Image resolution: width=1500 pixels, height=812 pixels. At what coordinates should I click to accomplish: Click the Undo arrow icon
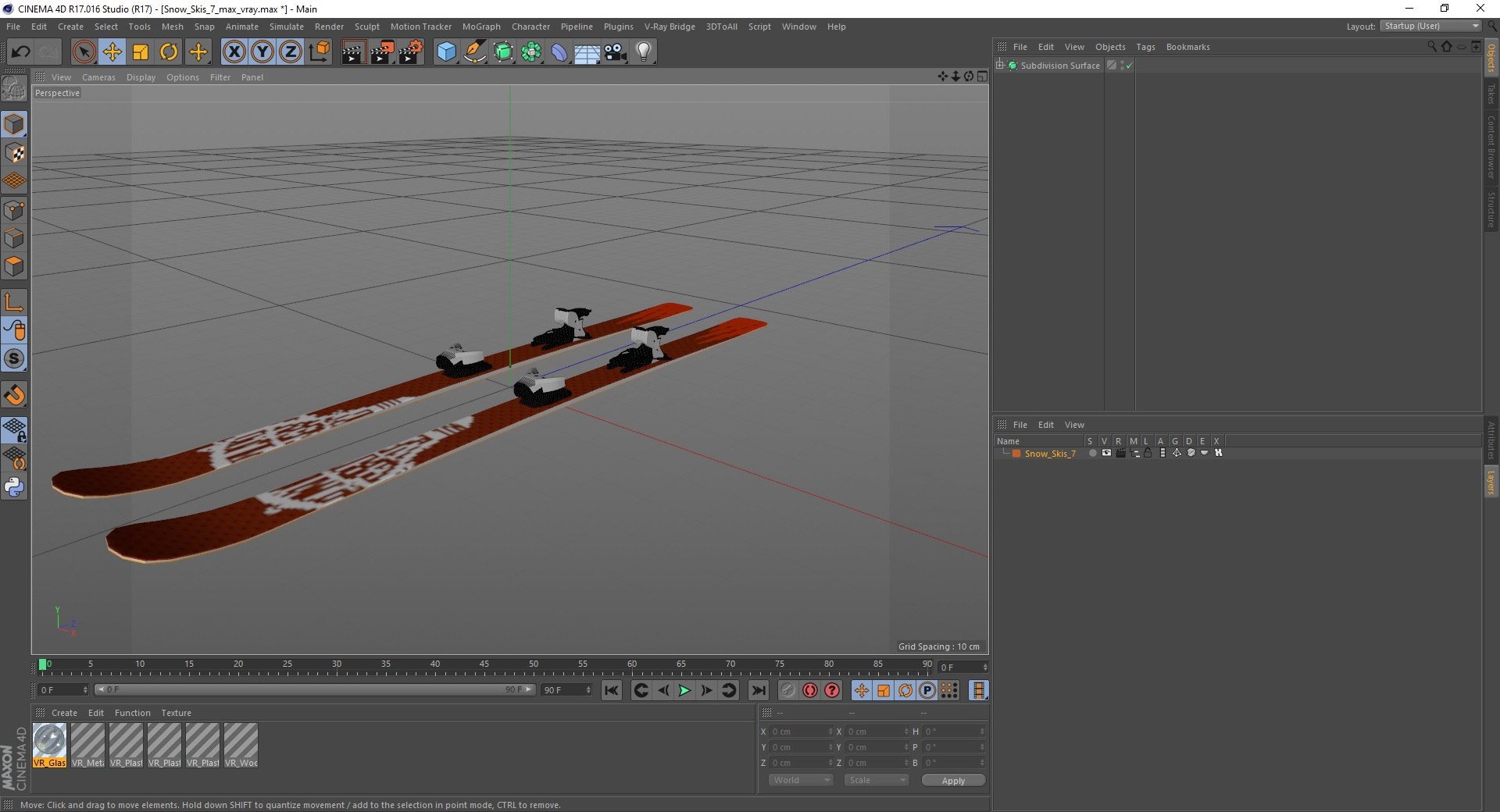coord(20,52)
